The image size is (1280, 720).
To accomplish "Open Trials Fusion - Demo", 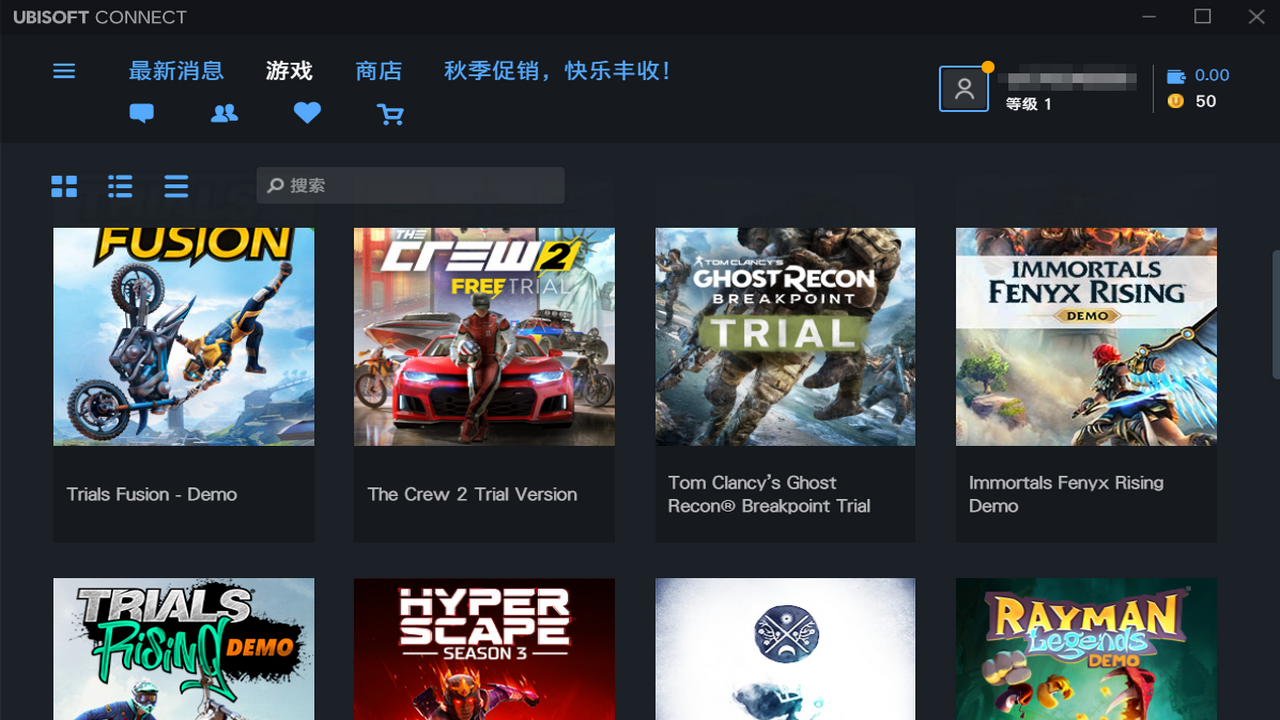I will [x=183, y=336].
